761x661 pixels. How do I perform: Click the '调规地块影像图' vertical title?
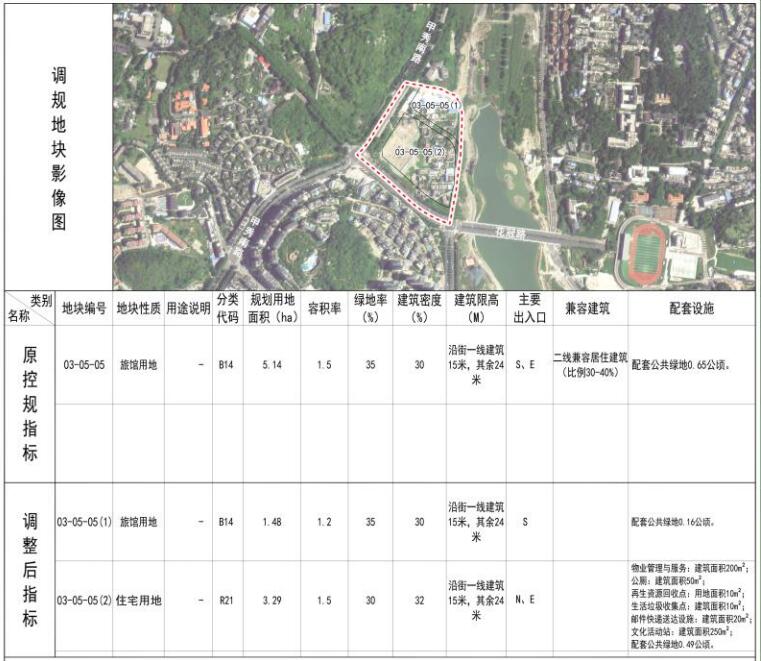pyautogui.click(x=59, y=149)
